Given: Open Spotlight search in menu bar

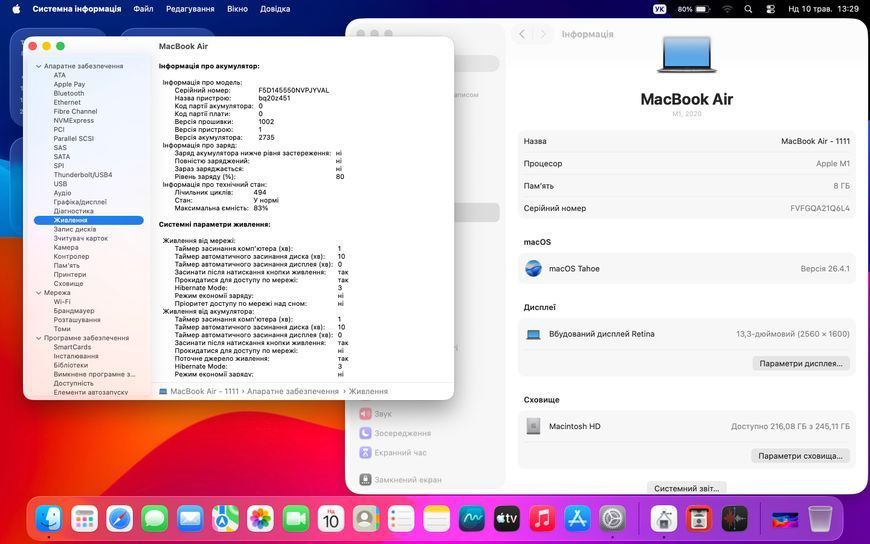Looking at the screenshot, I should coord(748,9).
